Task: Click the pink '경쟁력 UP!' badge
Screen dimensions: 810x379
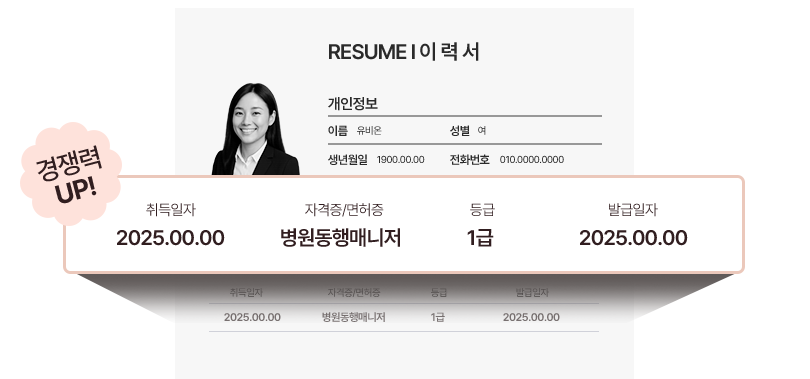Action: point(70,173)
